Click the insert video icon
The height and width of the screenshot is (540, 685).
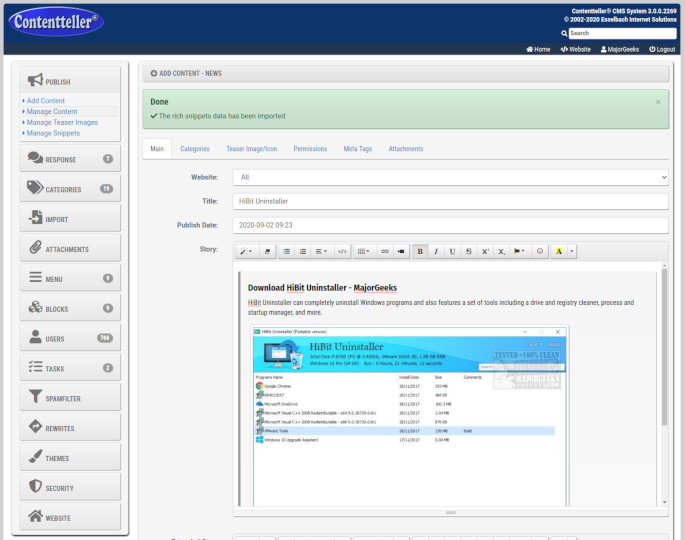[x=401, y=251]
